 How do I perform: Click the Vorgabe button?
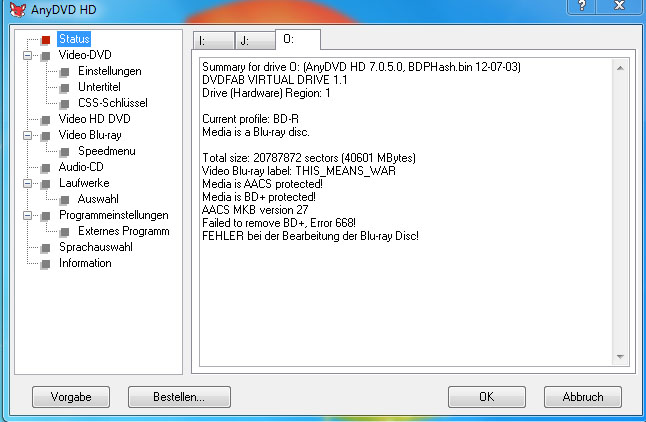pyautogui.click(x=71, y=397)
